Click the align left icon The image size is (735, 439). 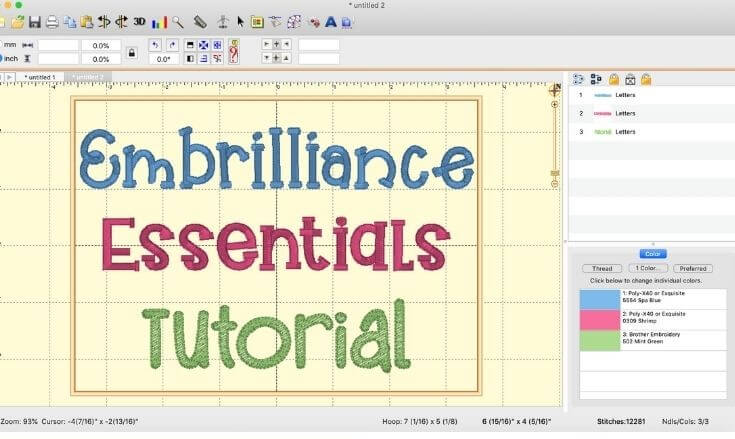[190, 59]
